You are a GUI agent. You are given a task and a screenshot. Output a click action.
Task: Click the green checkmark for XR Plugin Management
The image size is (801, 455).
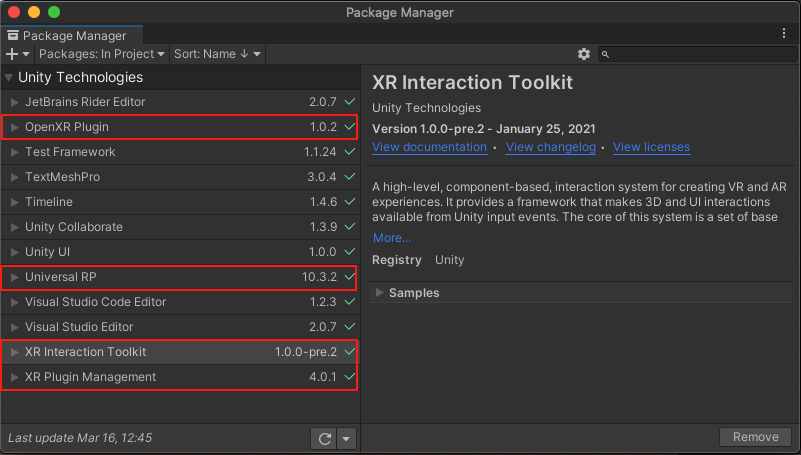click(x=349, y=377)
